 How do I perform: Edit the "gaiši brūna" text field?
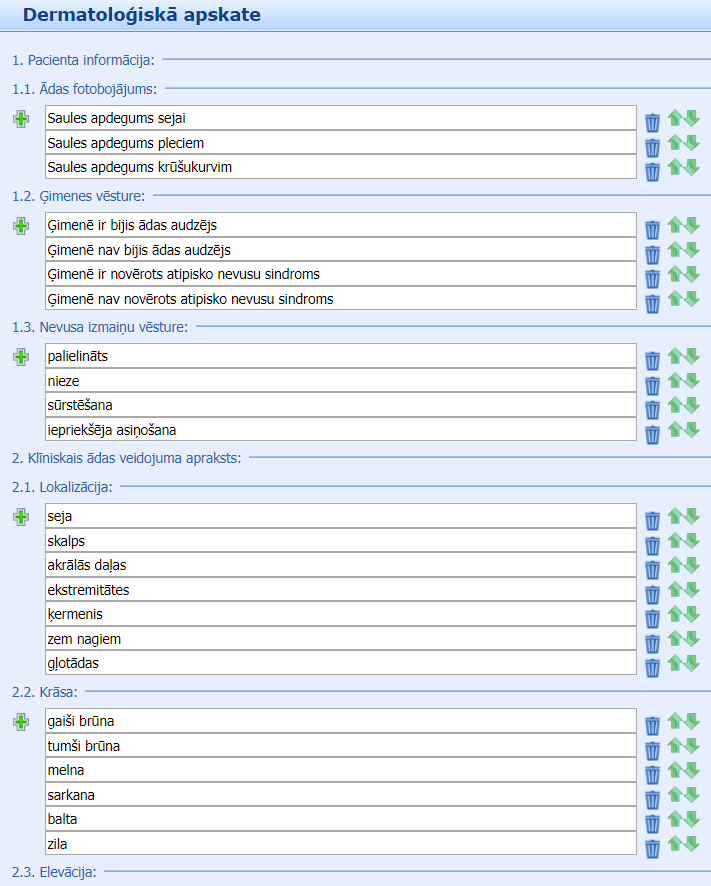(340, 721)
